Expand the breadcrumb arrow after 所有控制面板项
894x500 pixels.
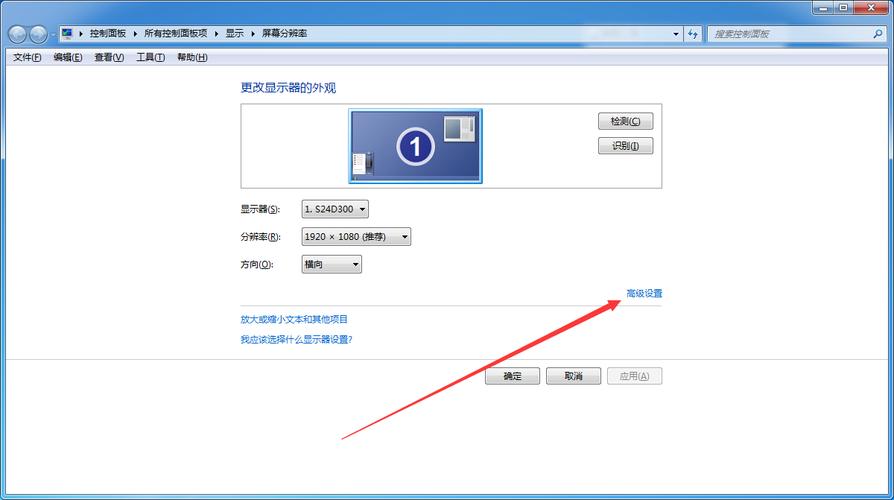click(217, 34)
